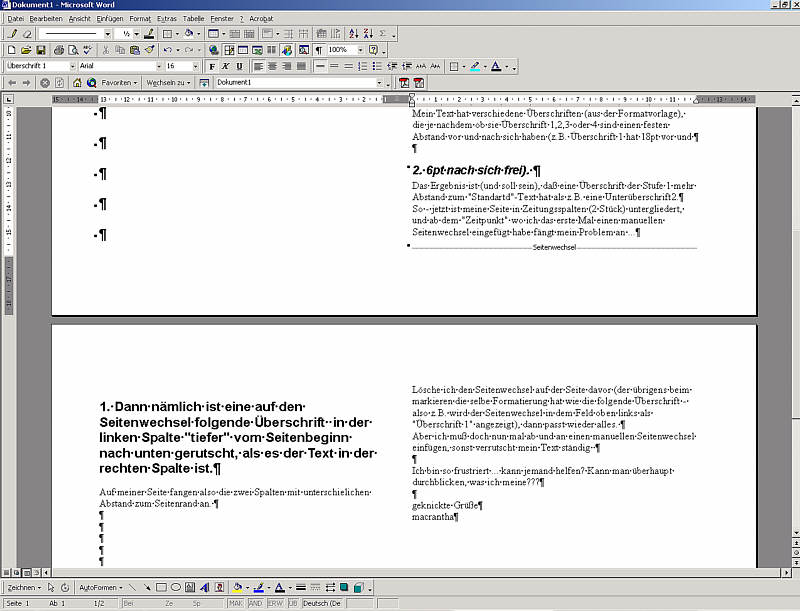Click the Convert to Adobe PDF icon
Image resolution: width=800 pixels, height=611 pixels.
pos(404,82)
